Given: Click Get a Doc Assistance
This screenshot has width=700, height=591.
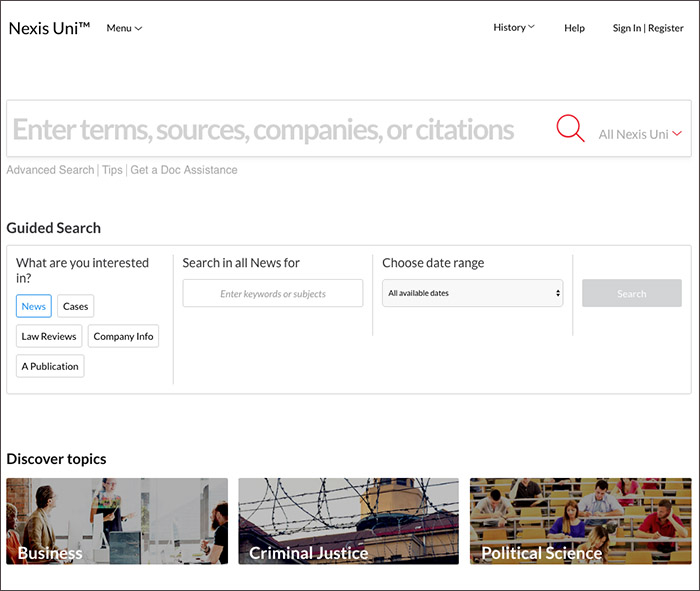Looking at the screenshot, I should tap(184, 170).
